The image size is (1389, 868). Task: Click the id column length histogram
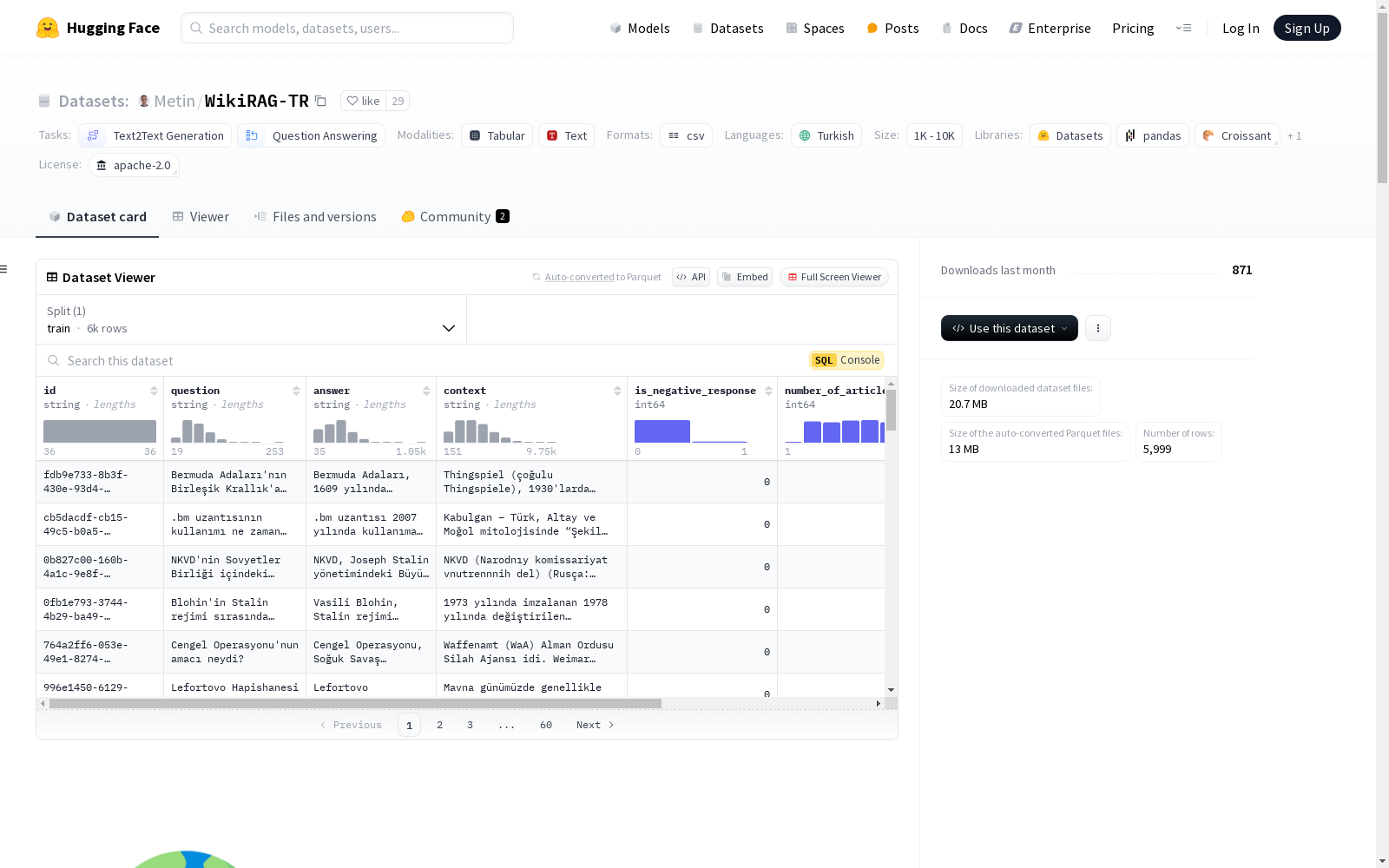(100, 431)
